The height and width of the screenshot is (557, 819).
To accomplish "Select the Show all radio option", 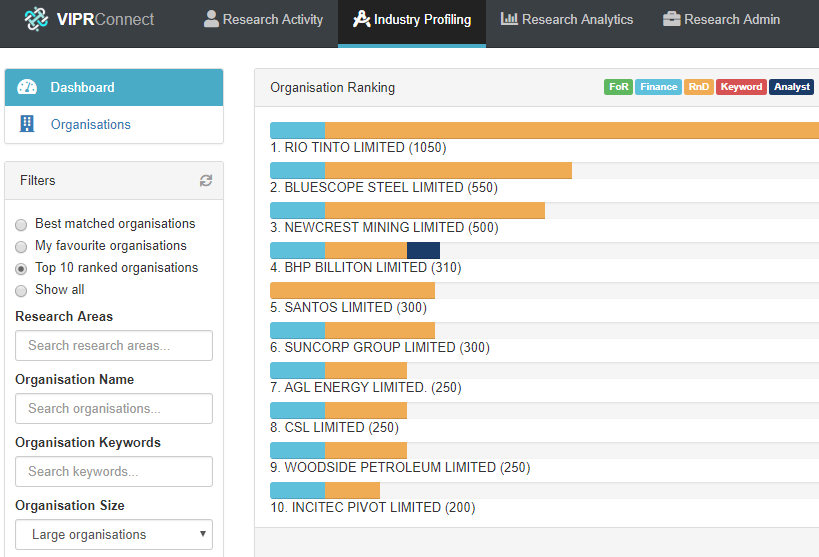I will pos(21,291).
